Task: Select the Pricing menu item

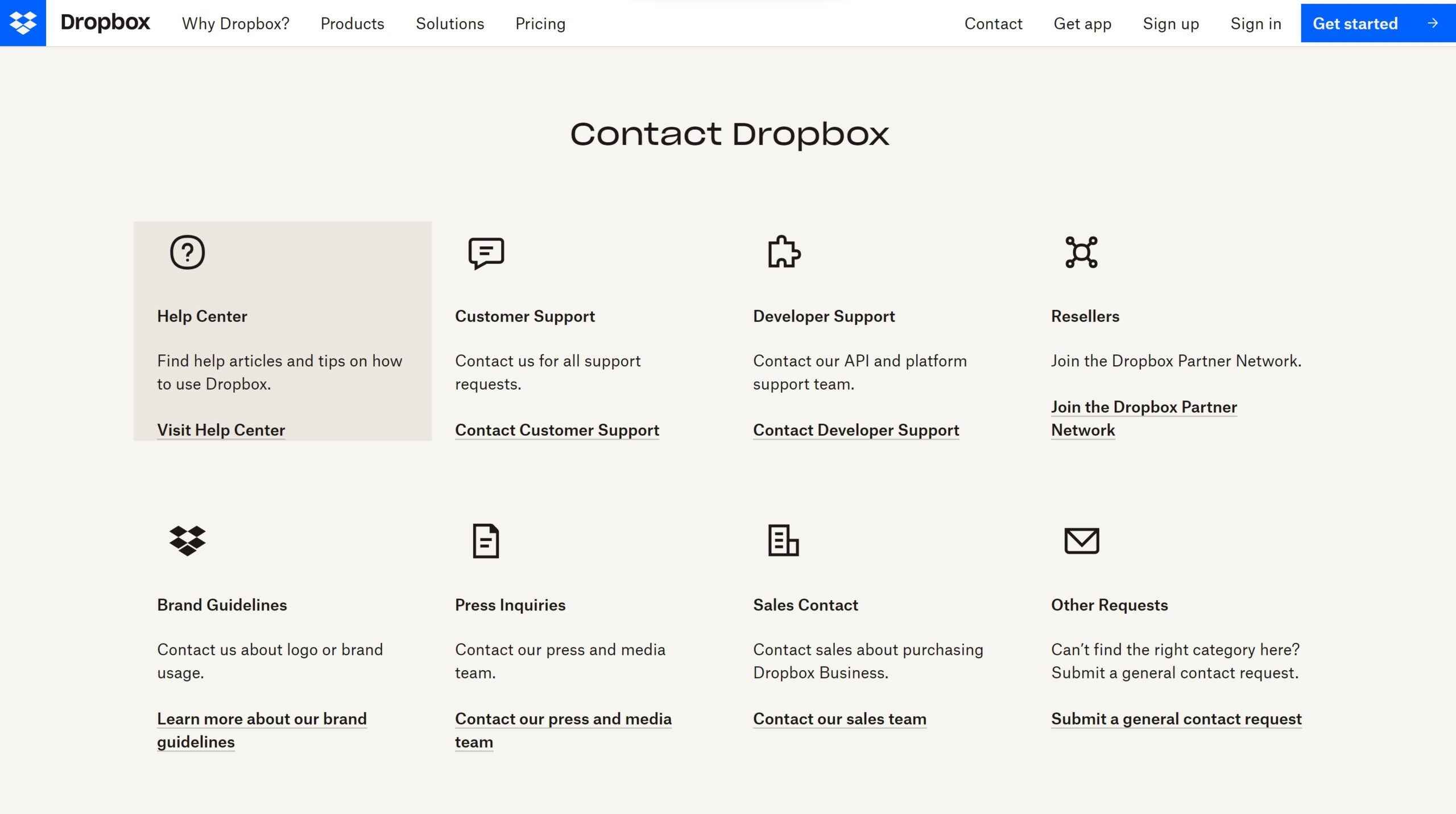Action: tap(541, 22)
